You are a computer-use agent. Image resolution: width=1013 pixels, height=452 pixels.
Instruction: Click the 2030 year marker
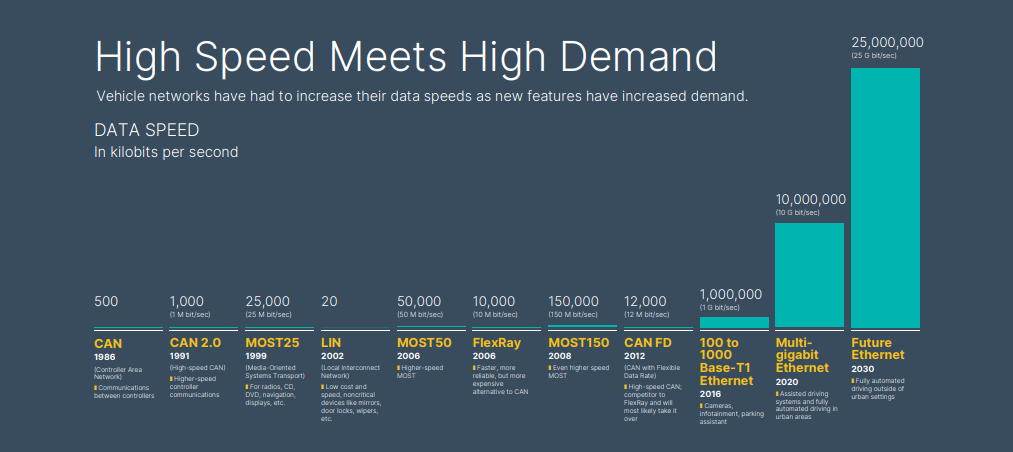pyautogui.click(x=863, y=369)
